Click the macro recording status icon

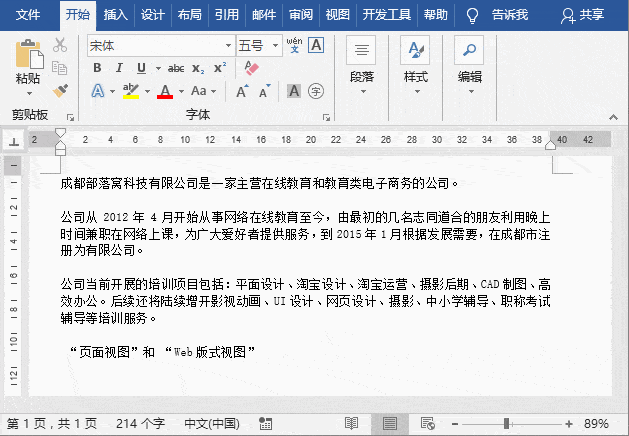point(265,424)
